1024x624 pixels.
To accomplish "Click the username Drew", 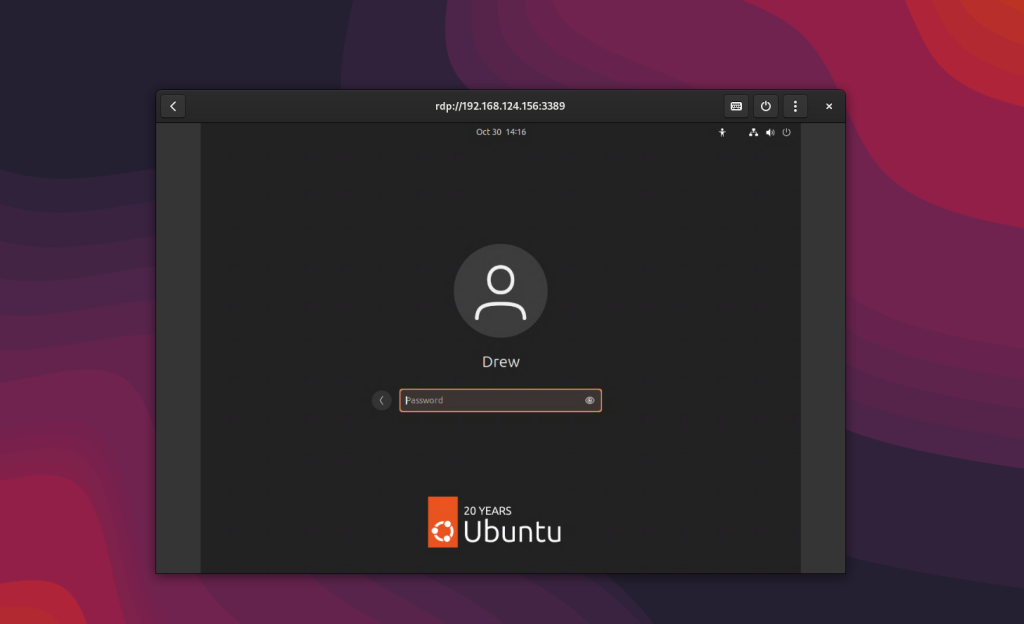I will [501, 362].
